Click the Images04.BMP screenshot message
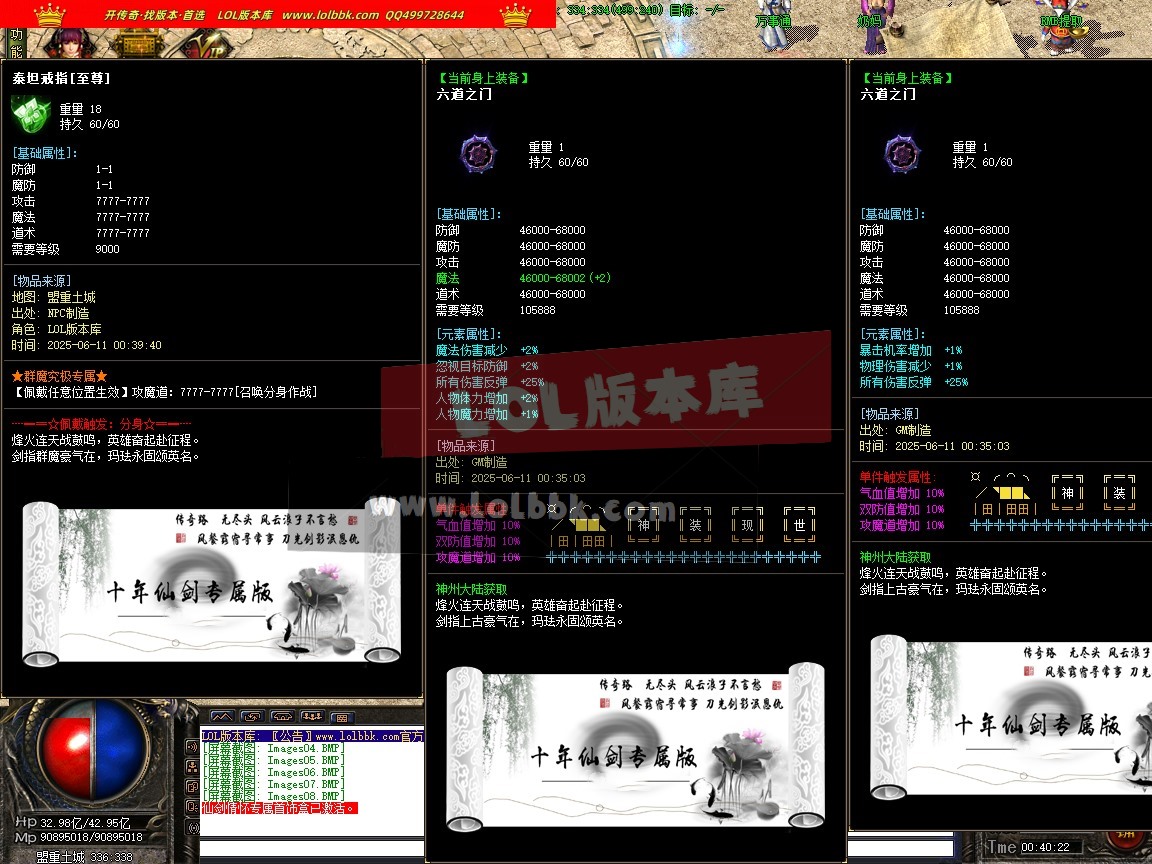Viewport: 1152px width, 864px height. coord(273,749)
